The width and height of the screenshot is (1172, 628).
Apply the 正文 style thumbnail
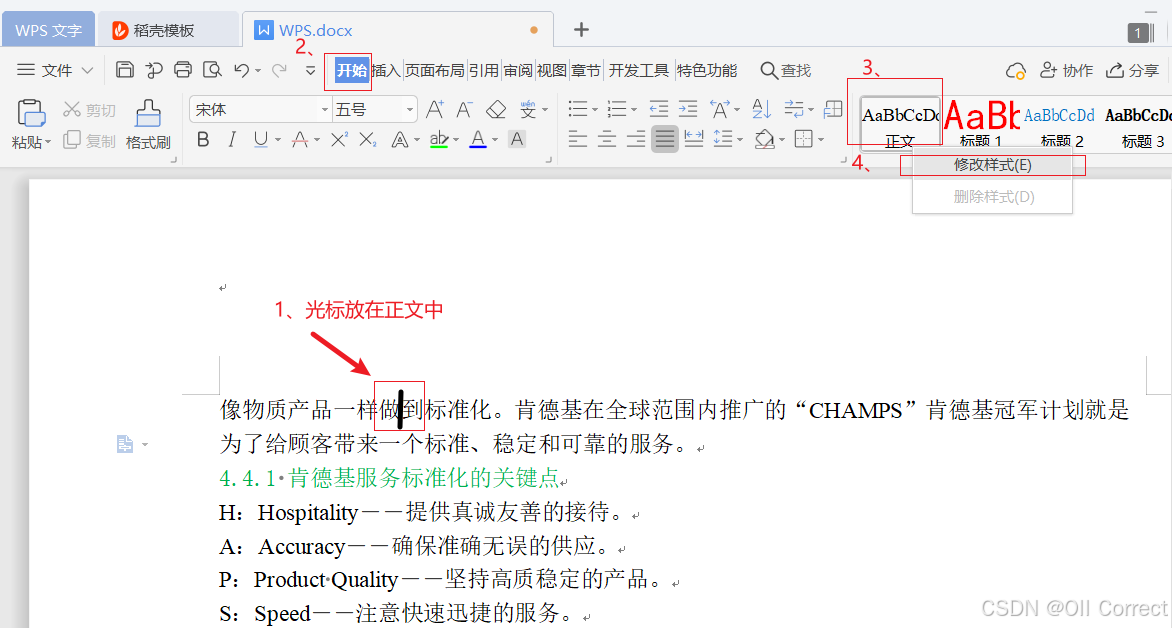click(x=900, y=123)
